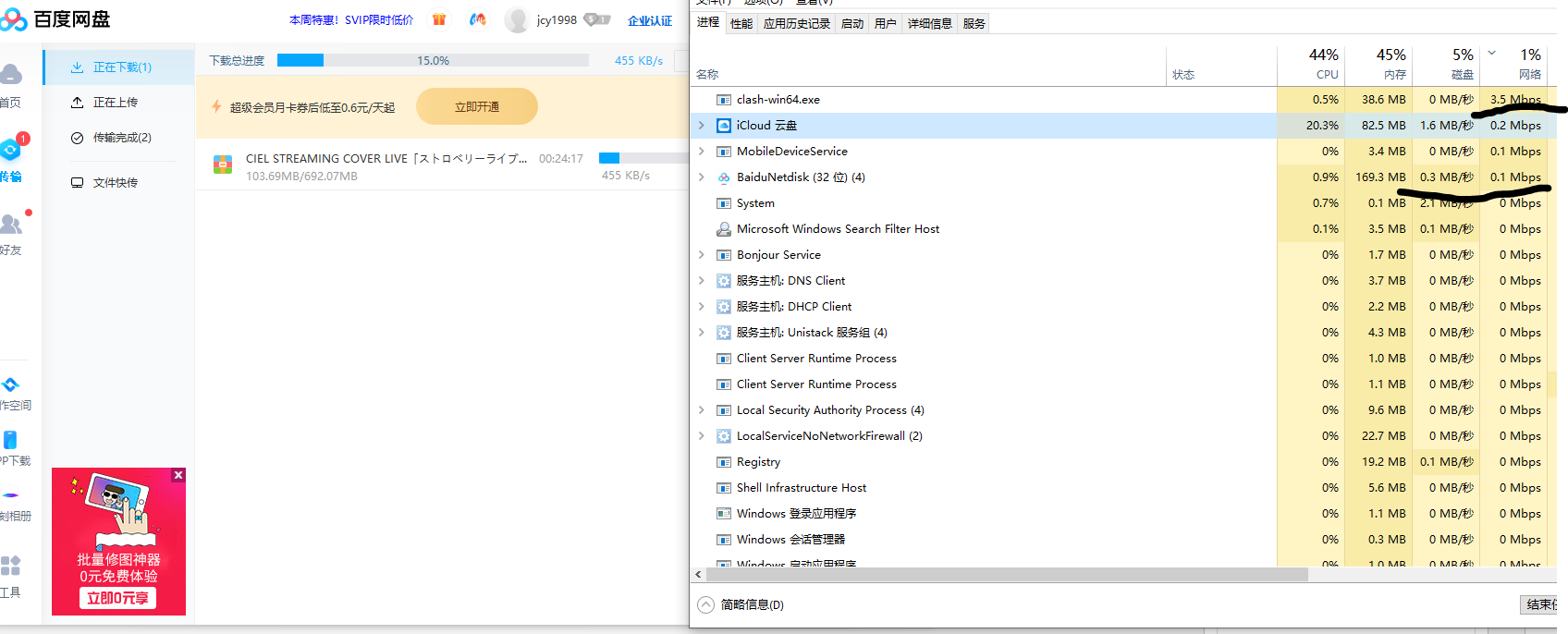This screenshot has width=1568, height=634.
Task: Click the clash-win64.exe process icon
Action: pos(725,100)
